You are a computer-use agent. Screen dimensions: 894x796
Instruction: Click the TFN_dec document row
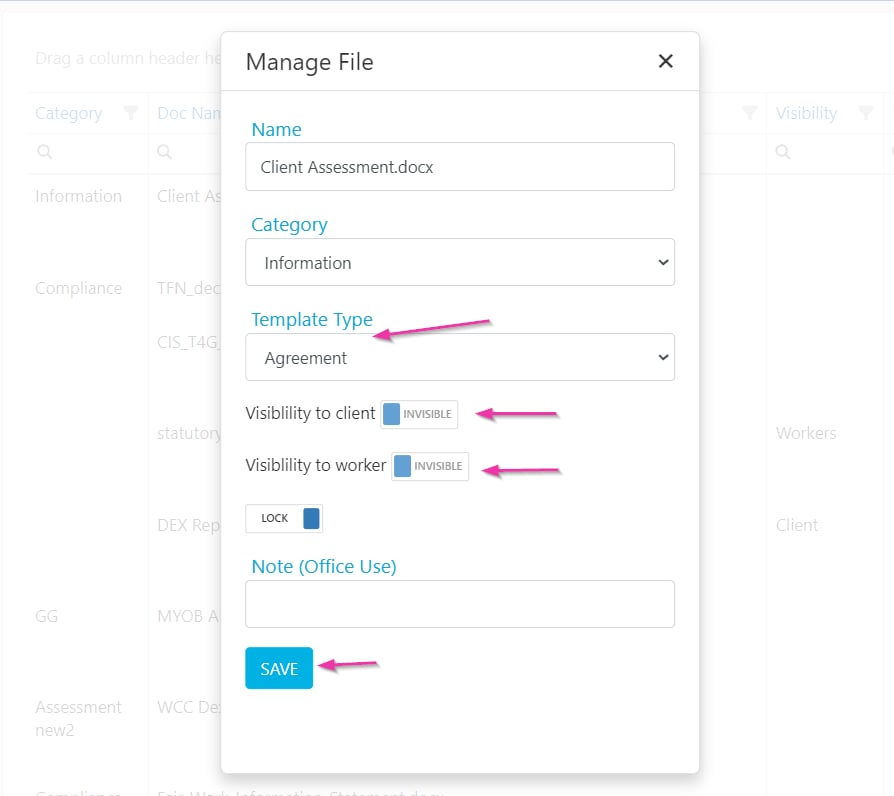click(189, 289)
